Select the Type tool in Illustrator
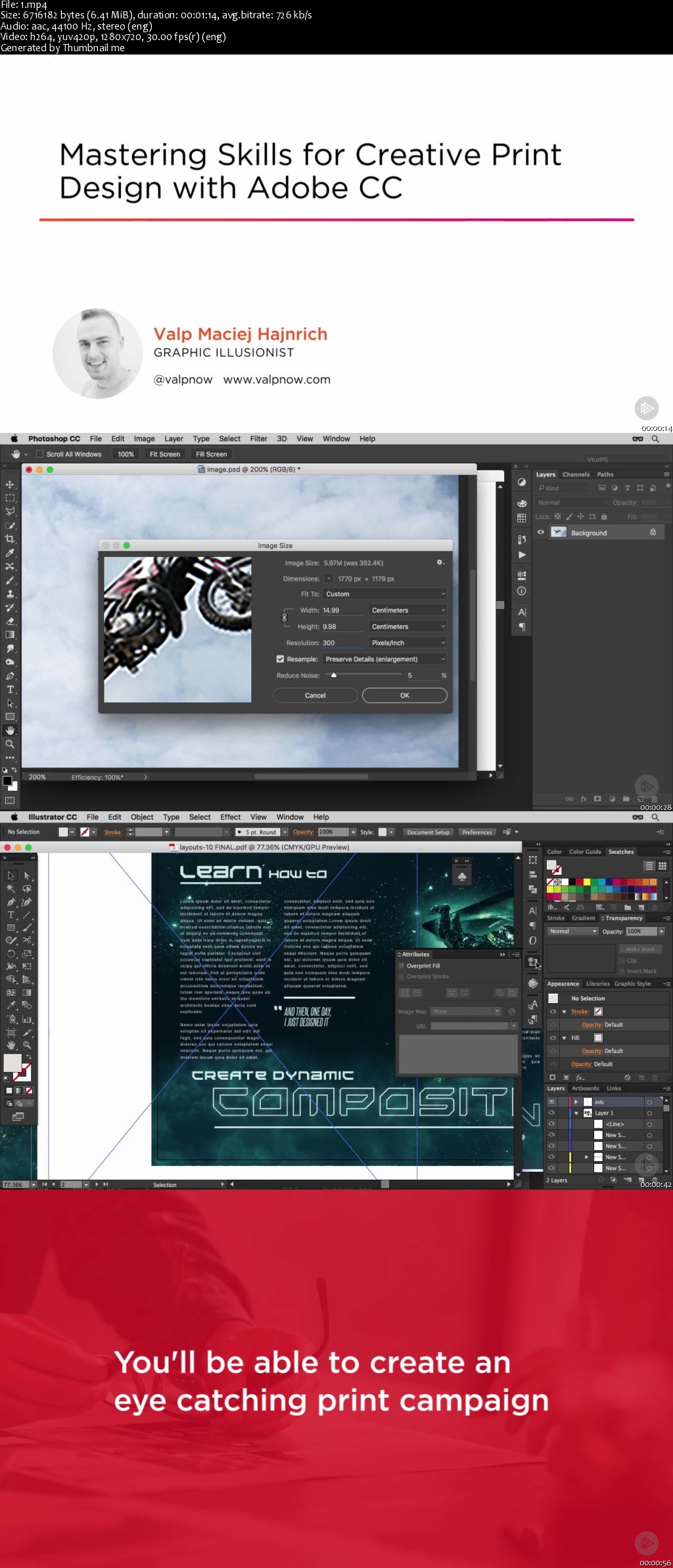The image size is (673, 1568). click(11, 915)
